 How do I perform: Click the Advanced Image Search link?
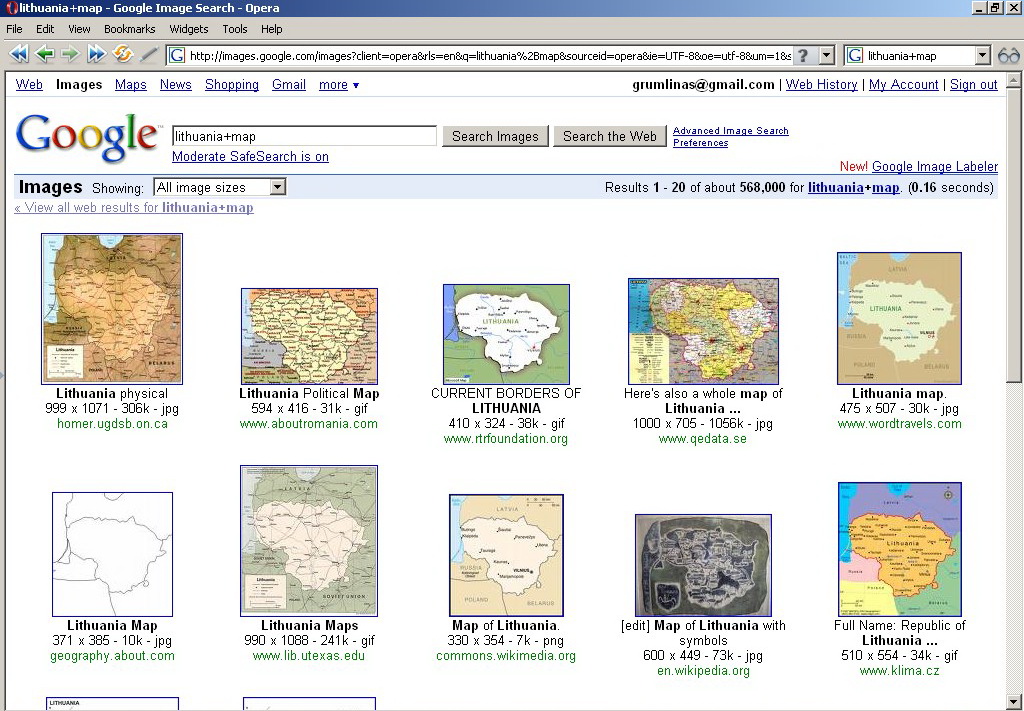(x=730, y=131)
